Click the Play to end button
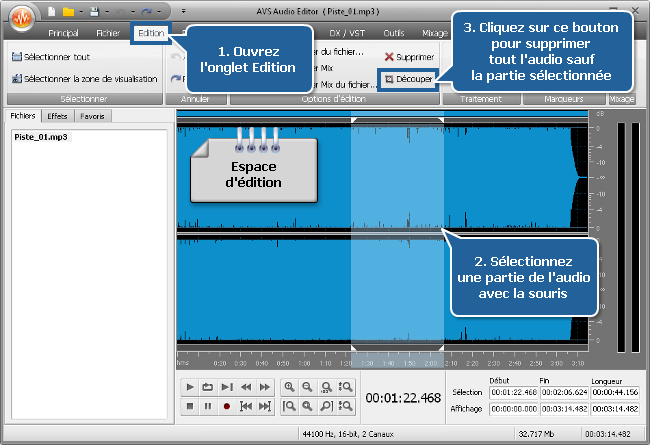Image resolution: width=650 pixels, height=445 pixels. click(226, 387)
